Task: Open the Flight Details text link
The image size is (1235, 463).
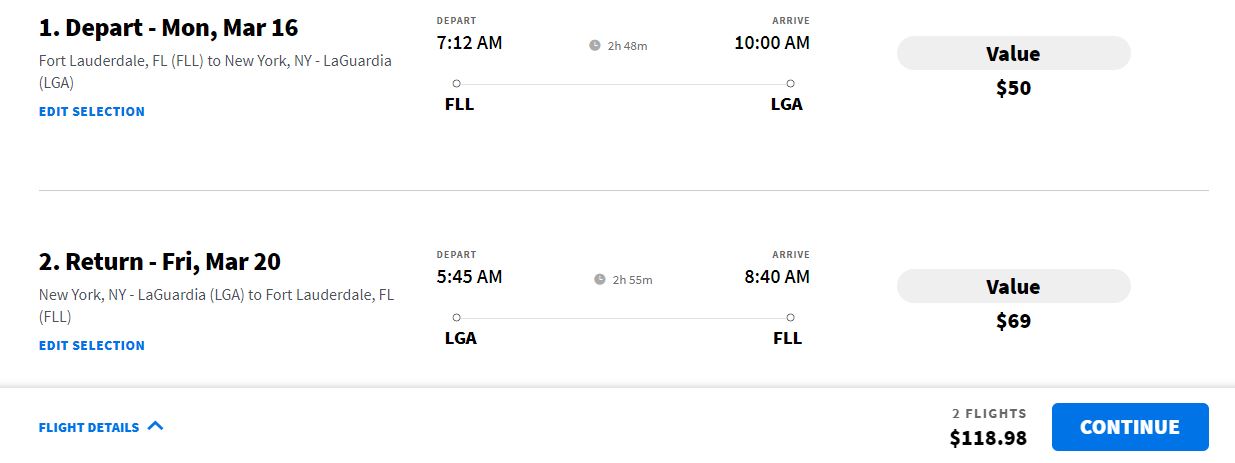Action: pos(89,428)
